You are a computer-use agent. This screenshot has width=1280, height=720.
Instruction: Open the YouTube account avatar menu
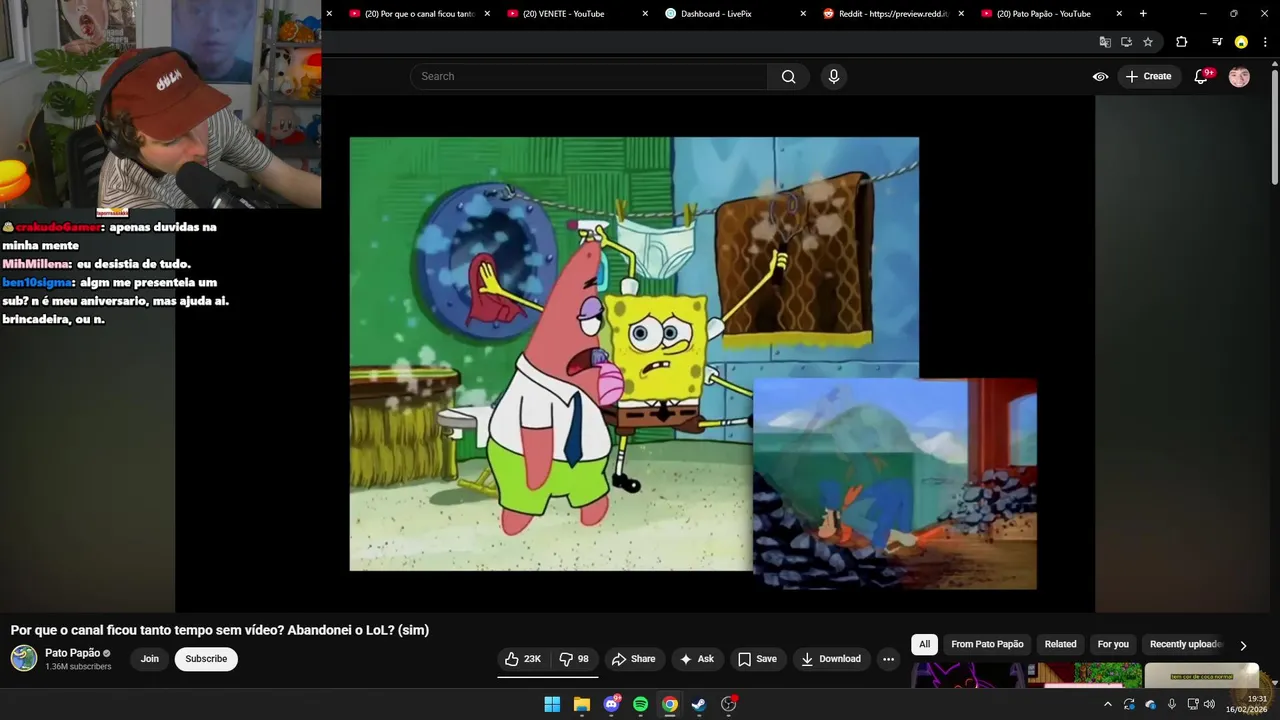(1239, 76)
